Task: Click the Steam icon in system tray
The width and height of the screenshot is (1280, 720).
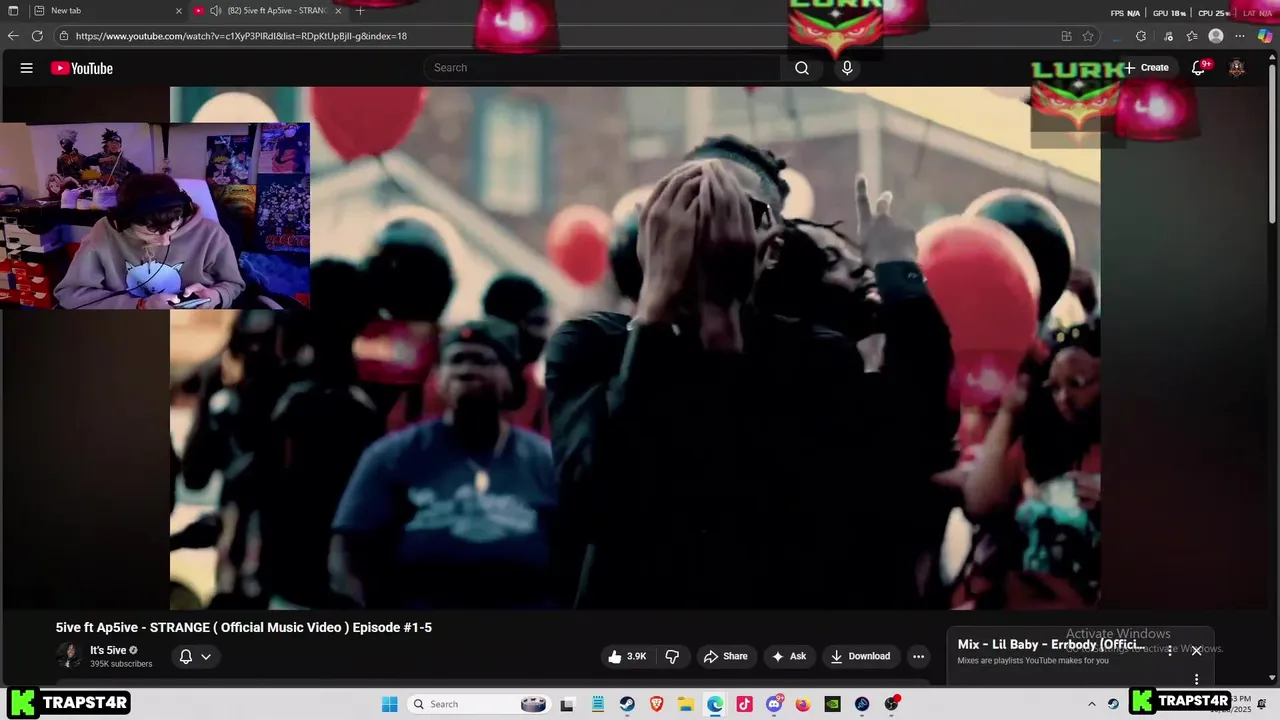Action: pos(1113,704)
